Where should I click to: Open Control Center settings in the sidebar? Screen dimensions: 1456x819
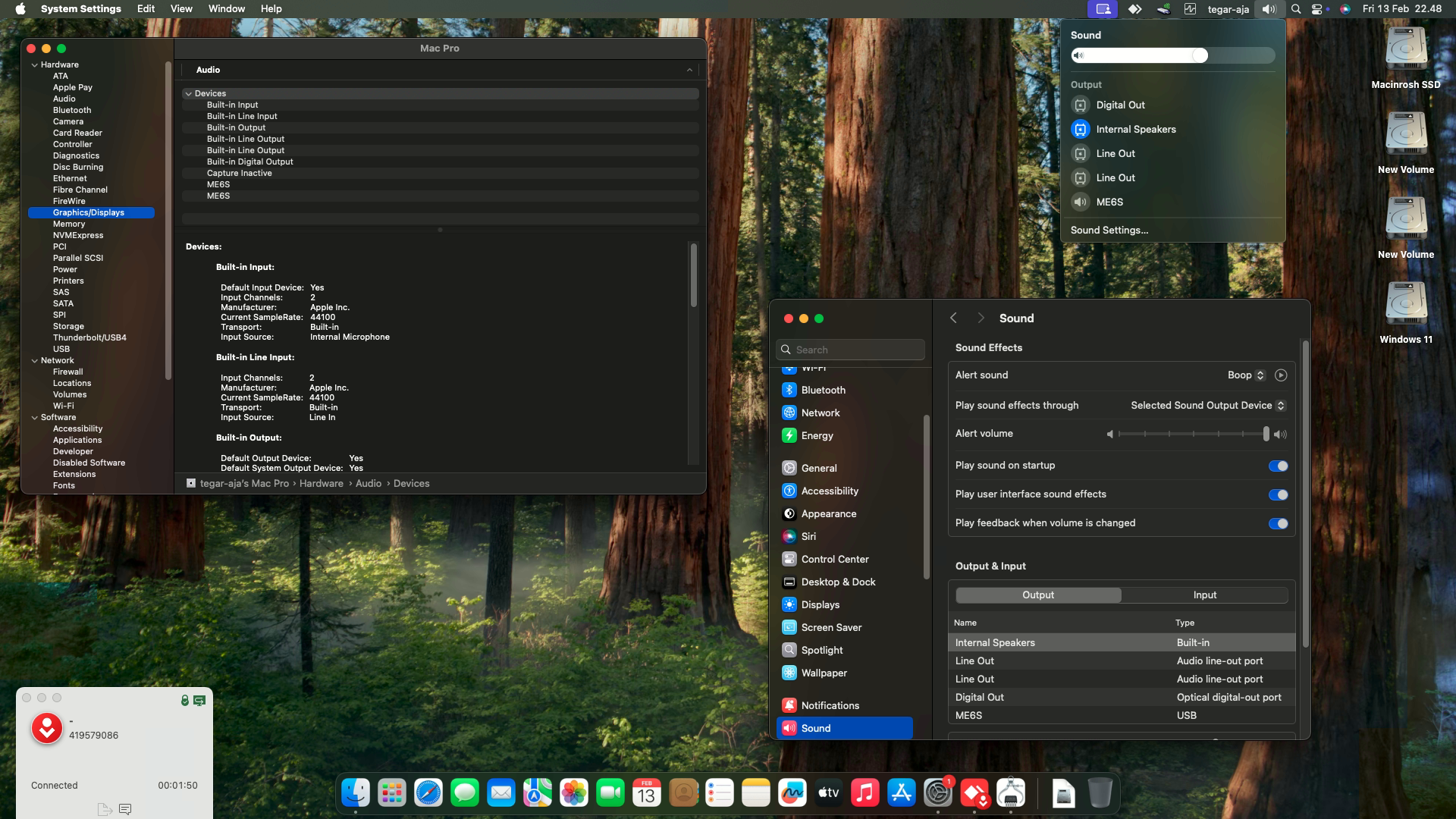coord(845,559)
